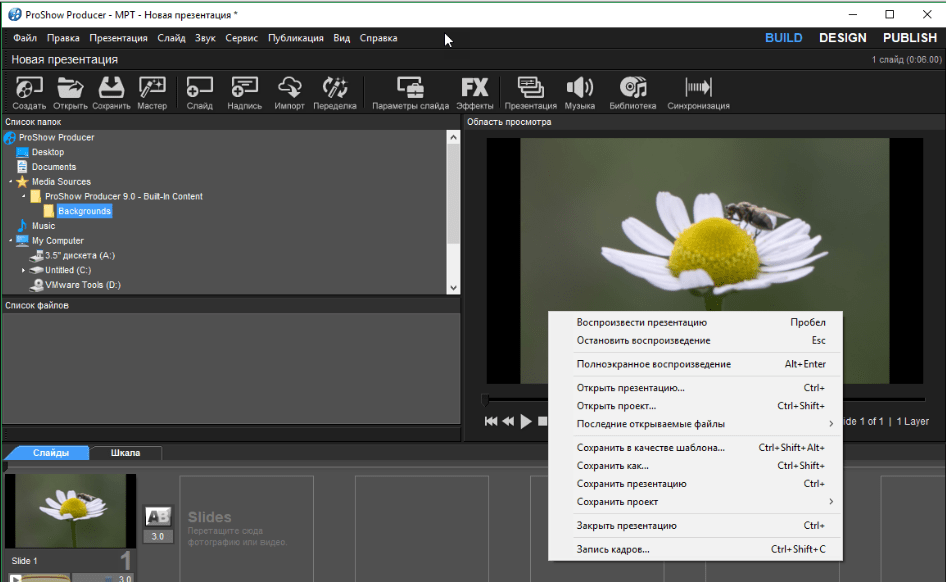
Task: Expand the Сохранить проект submenu
Action: coord(617,502)
